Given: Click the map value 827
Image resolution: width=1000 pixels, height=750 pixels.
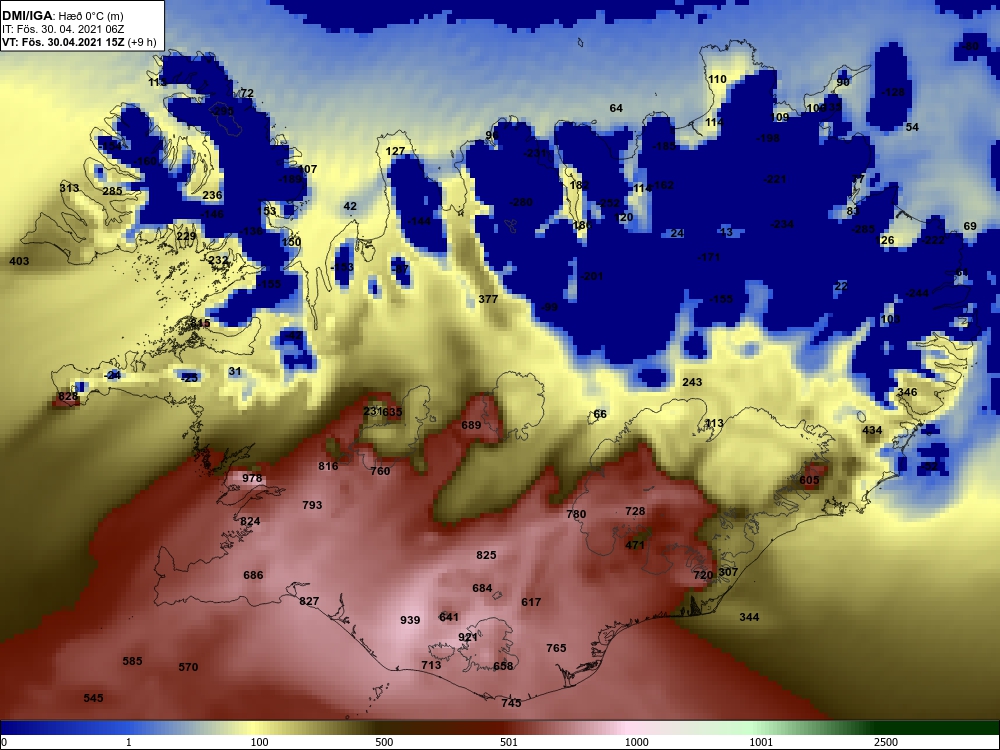Looking at the screenshot, I should point(309,601).
